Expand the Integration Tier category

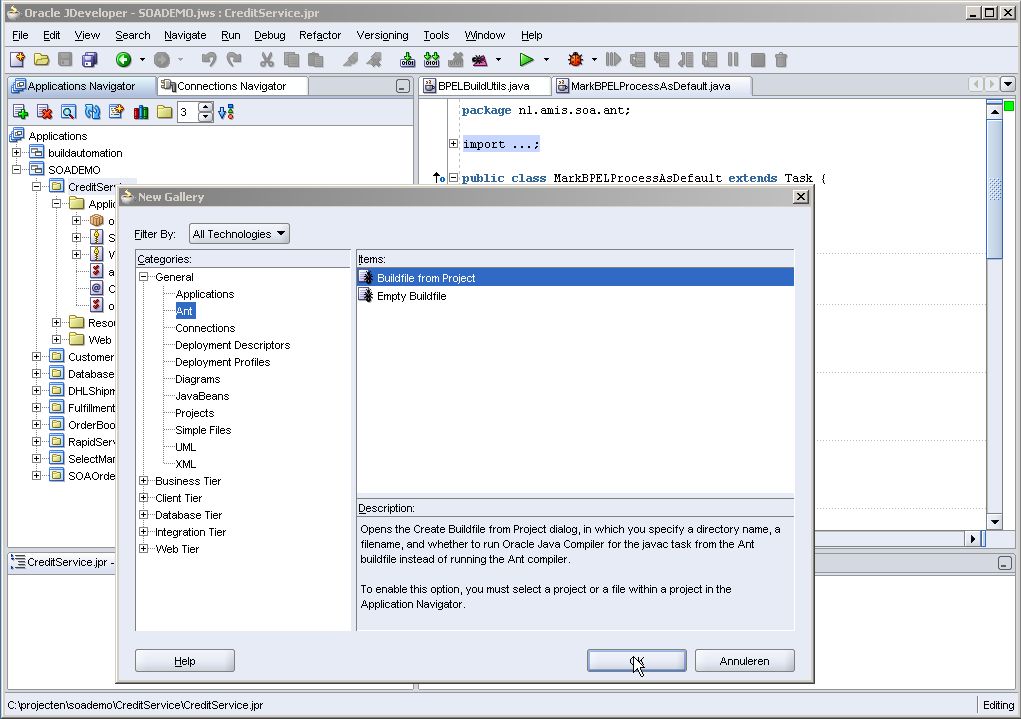coord(144,532)
